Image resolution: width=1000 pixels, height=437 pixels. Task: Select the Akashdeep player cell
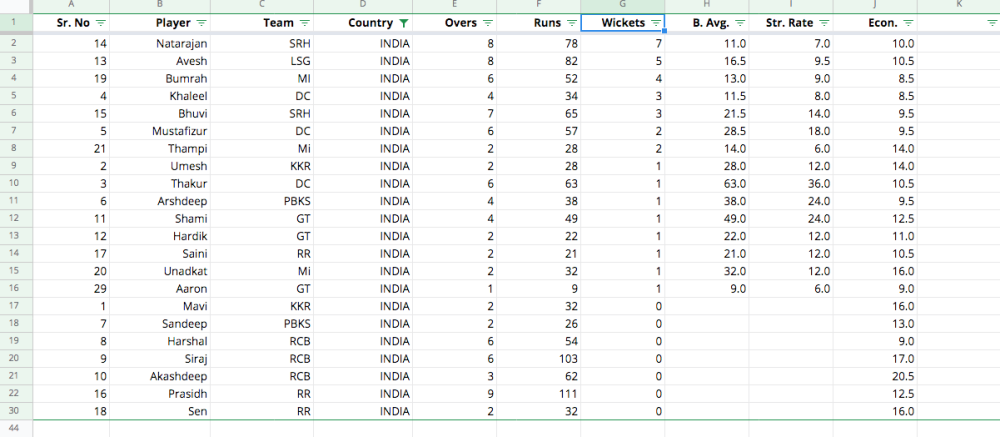pyautogui.click(x=159, y=376)
